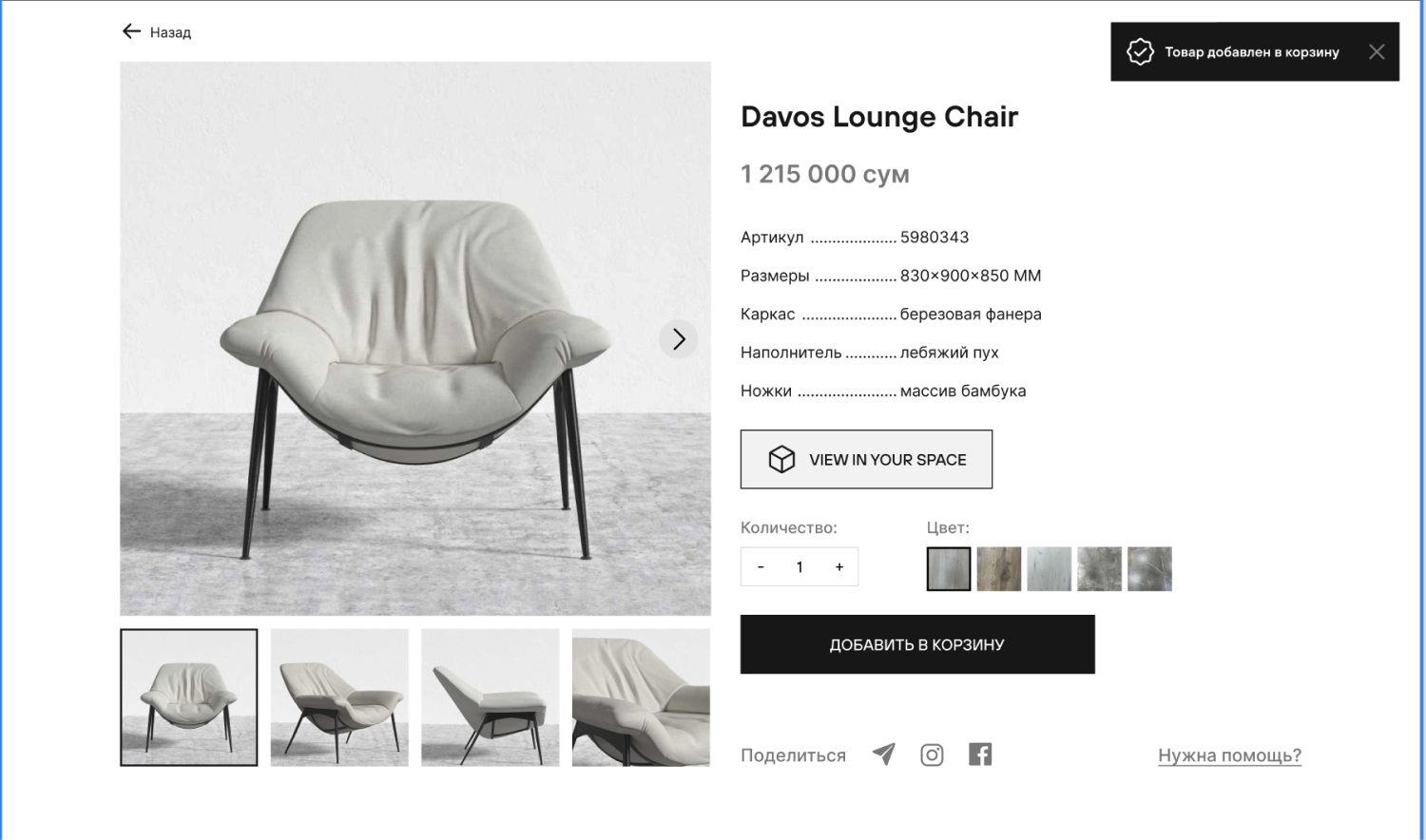The height and width of the screenshot is (840, 1426).
Task: Share via Telegram paper plane icon
Action: pos(884,754)
